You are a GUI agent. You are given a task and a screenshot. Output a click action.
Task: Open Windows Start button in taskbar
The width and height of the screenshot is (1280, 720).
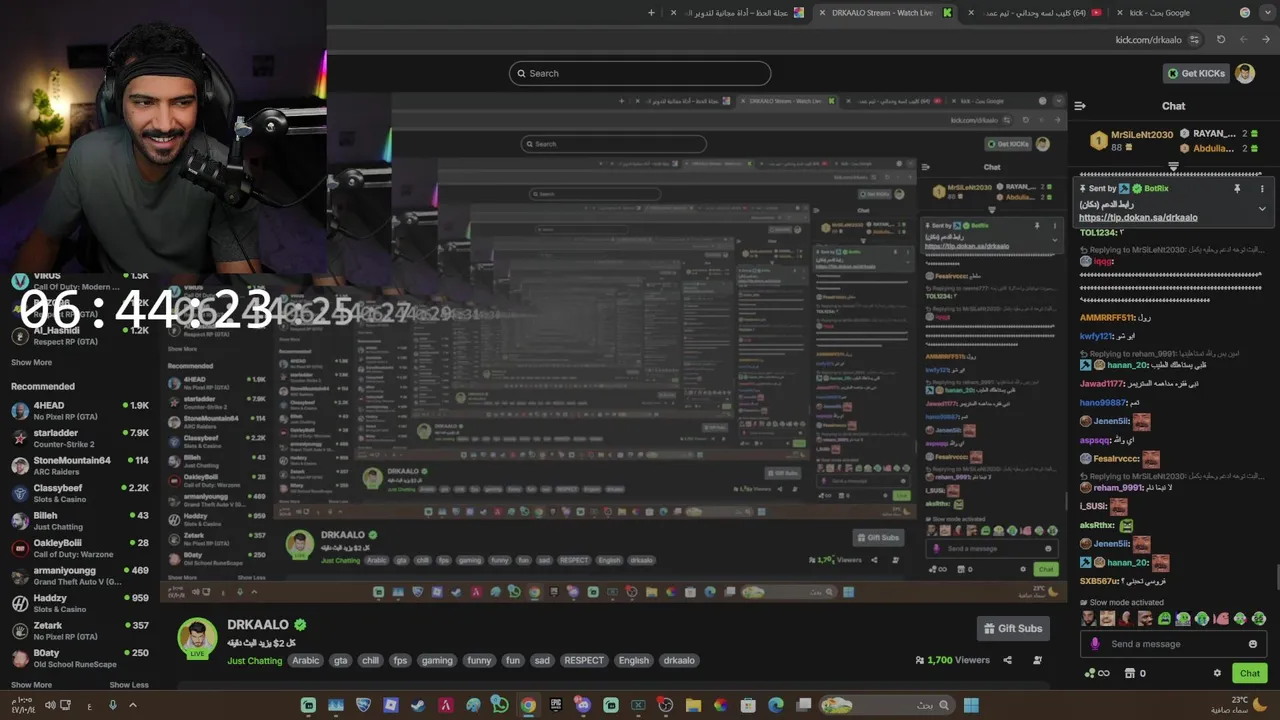(x=971, y=705)
